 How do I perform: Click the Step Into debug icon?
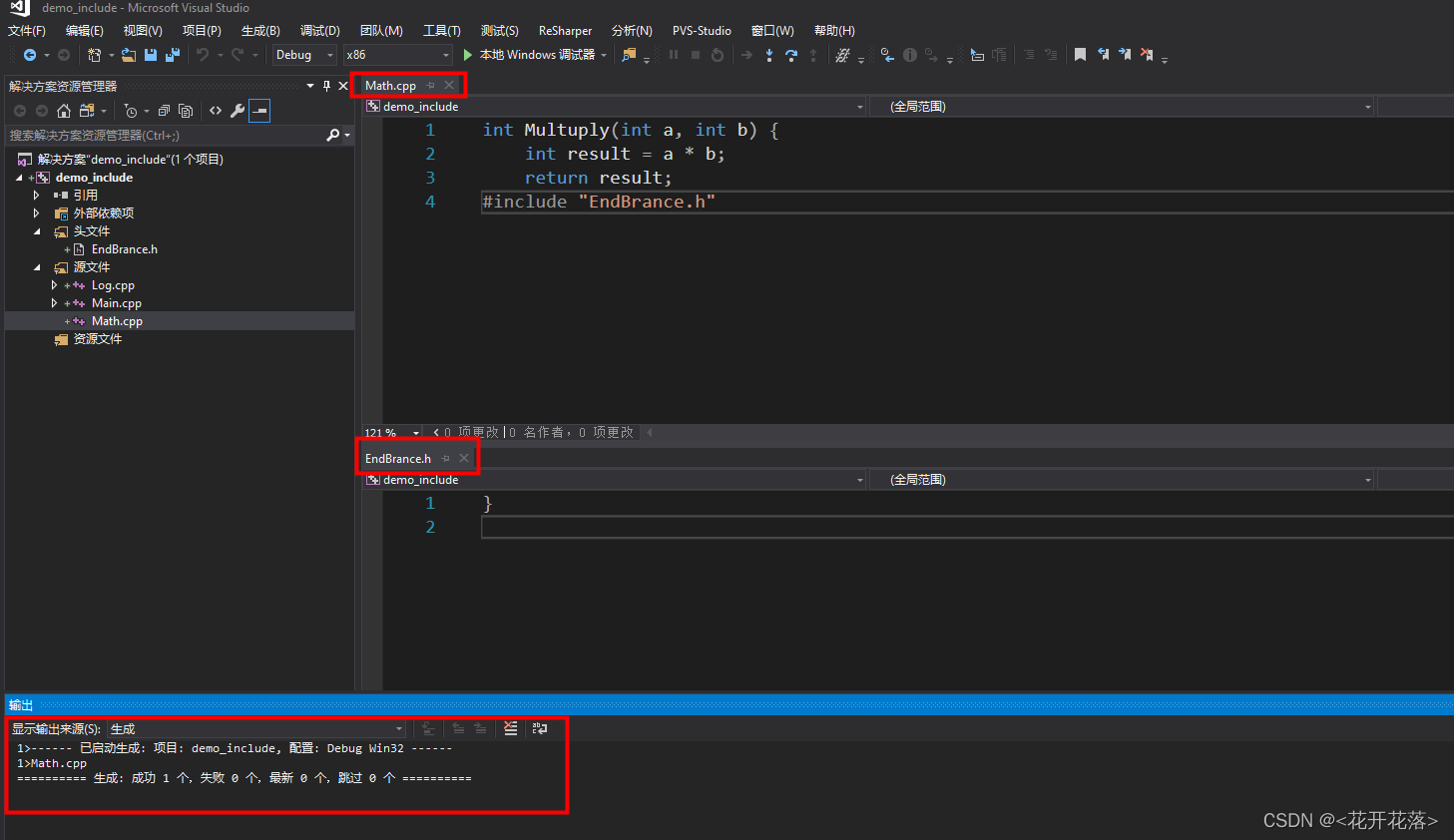tap(769, 55)
